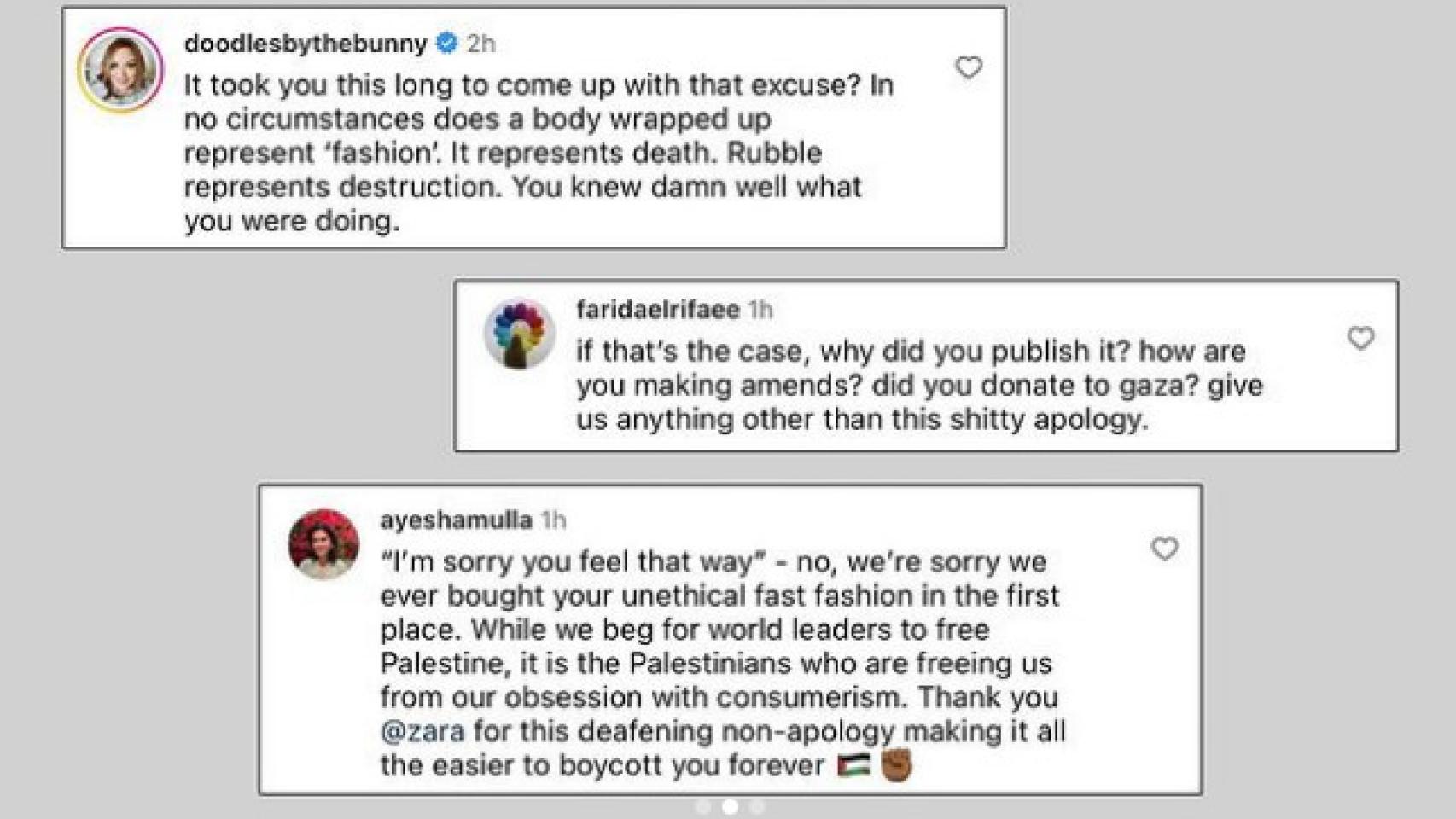Click the blue verified badge beside doodlesbythebunny
The width and height of the screenshot is (1456, 819).
(446, 44)
